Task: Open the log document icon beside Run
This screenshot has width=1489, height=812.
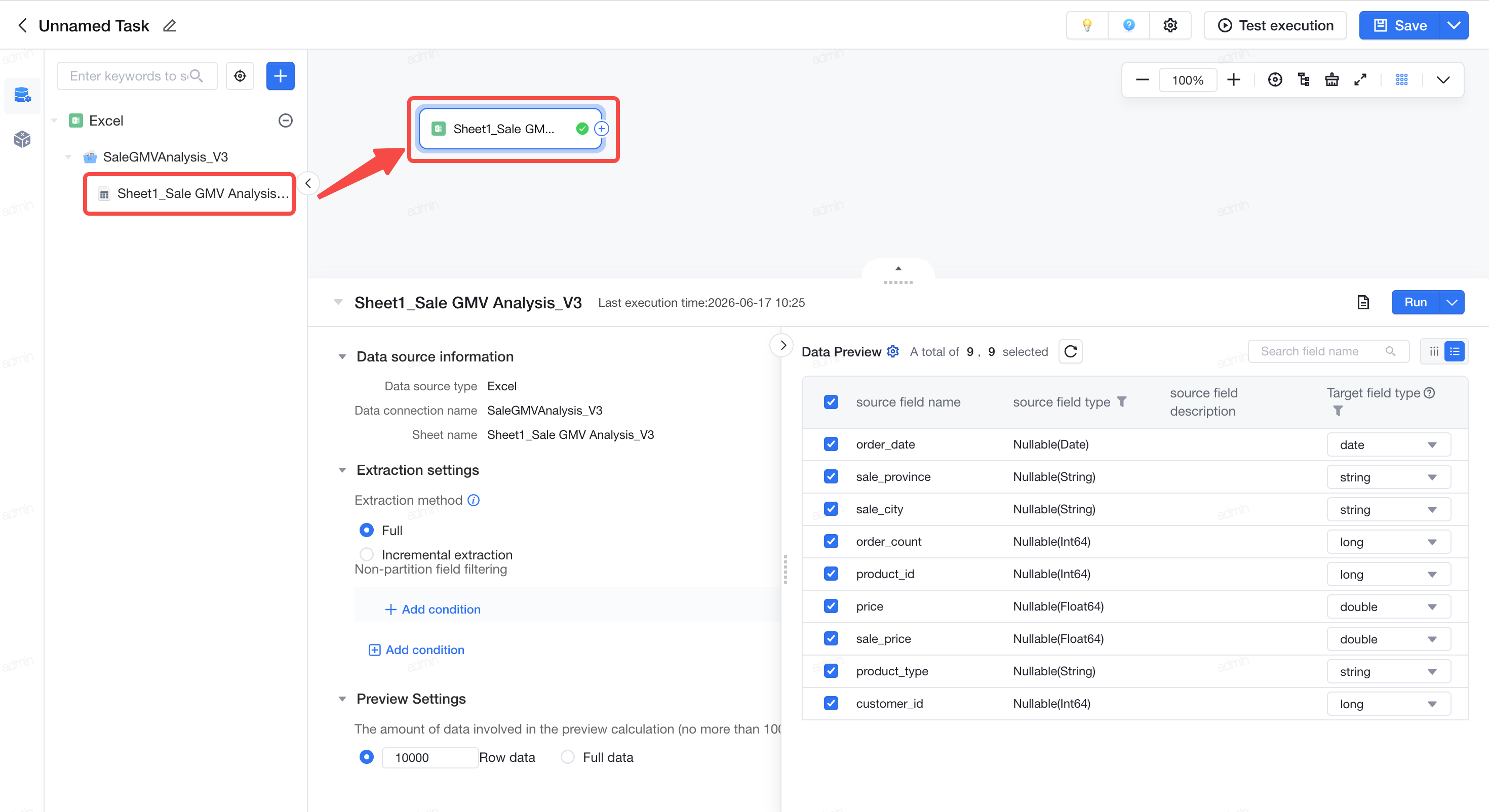Action: (1363, 302)
